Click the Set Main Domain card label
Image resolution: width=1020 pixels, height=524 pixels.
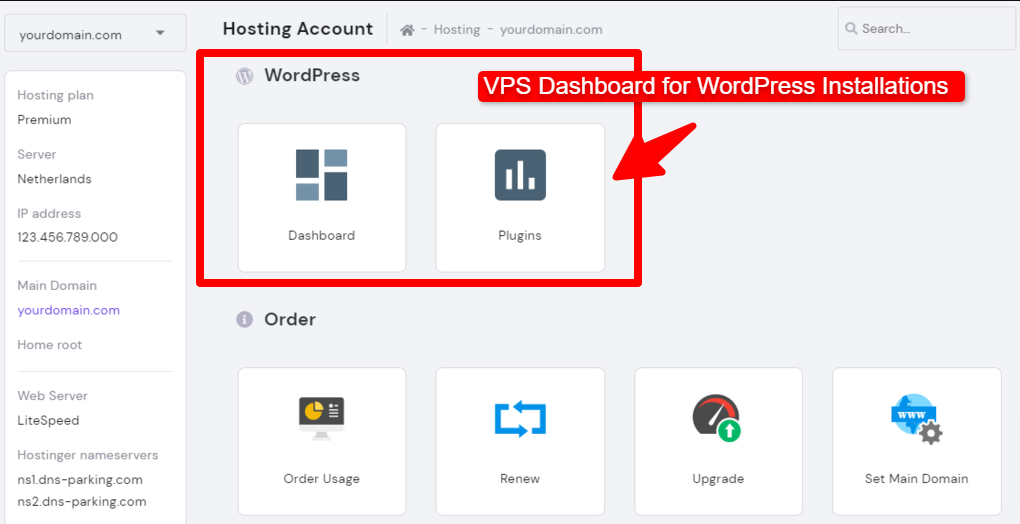tap(917, 479)
